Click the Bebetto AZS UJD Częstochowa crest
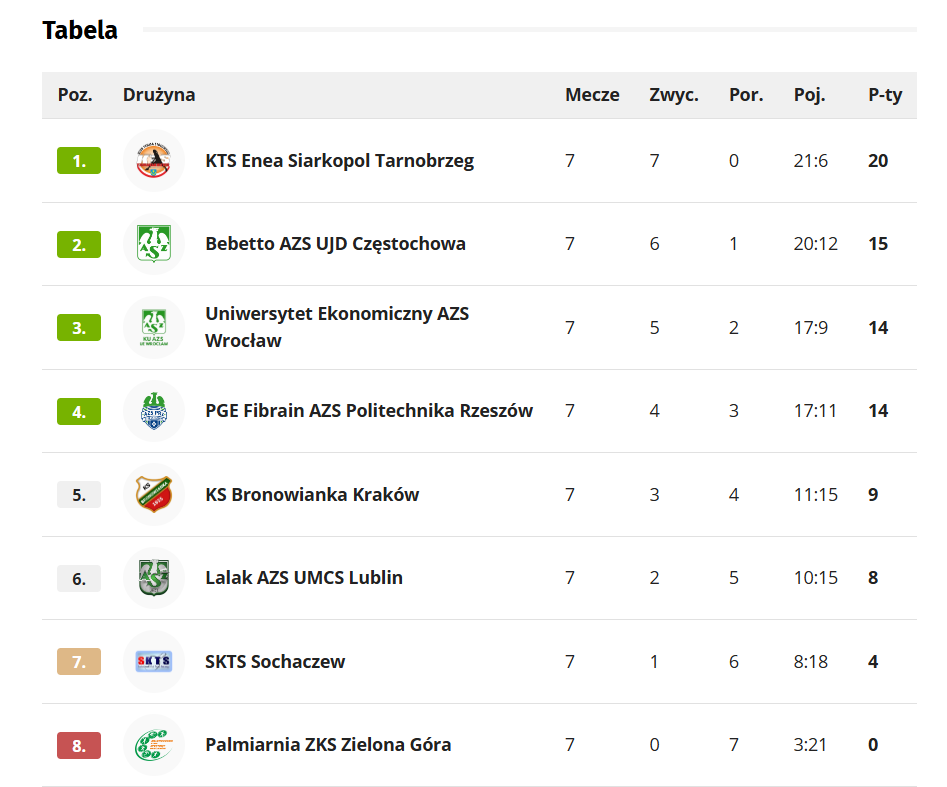Screen dimensions: 947x787 pos(154,244)
